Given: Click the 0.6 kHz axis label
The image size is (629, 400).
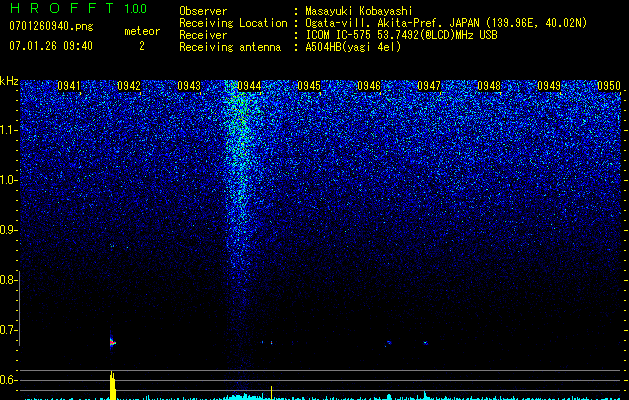Looking at the screenshot, I should (x=7, y=380).
